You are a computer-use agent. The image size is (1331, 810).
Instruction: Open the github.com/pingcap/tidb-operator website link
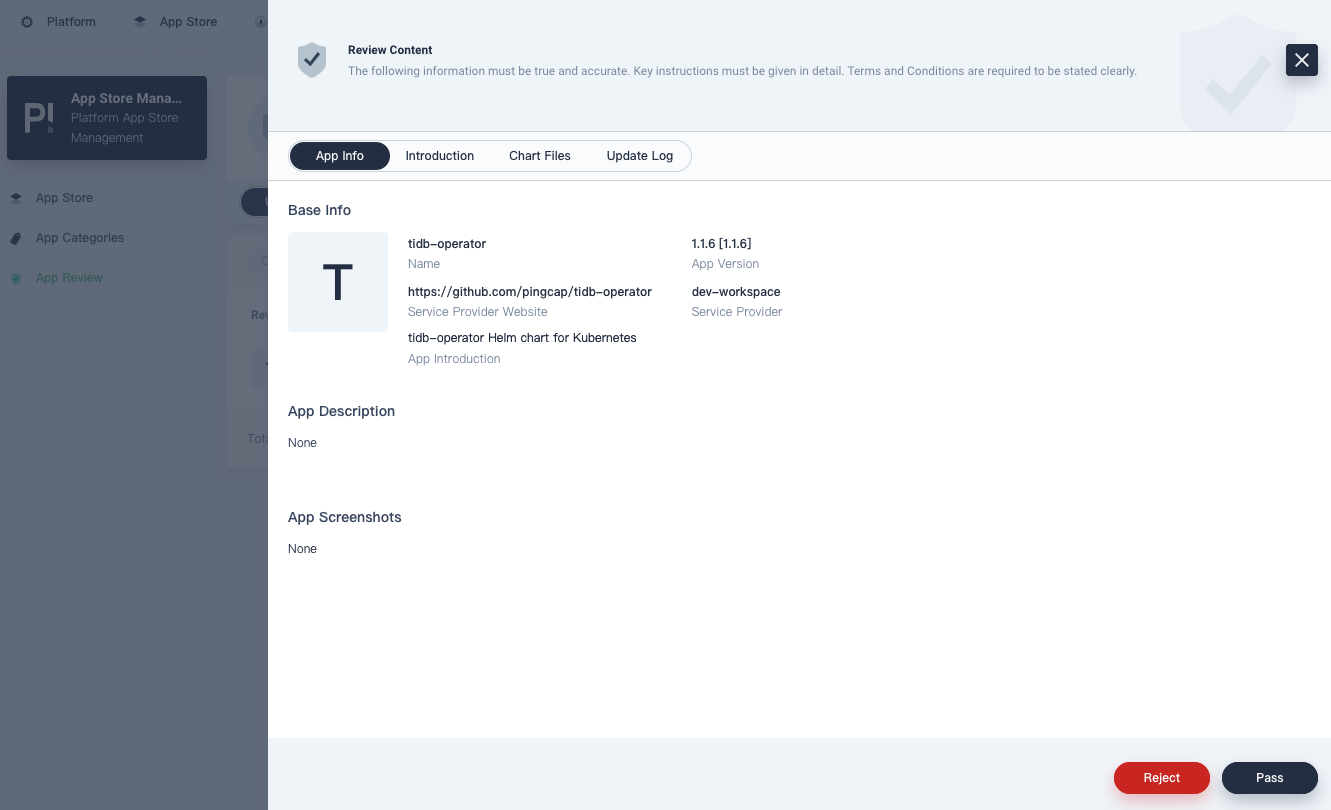pos(530,292)
